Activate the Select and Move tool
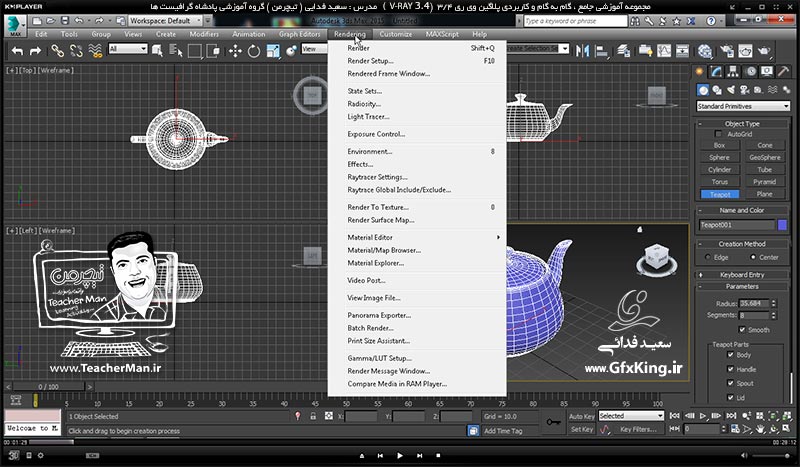This screenshot has width=800, height=467. (x=235, y=51)
